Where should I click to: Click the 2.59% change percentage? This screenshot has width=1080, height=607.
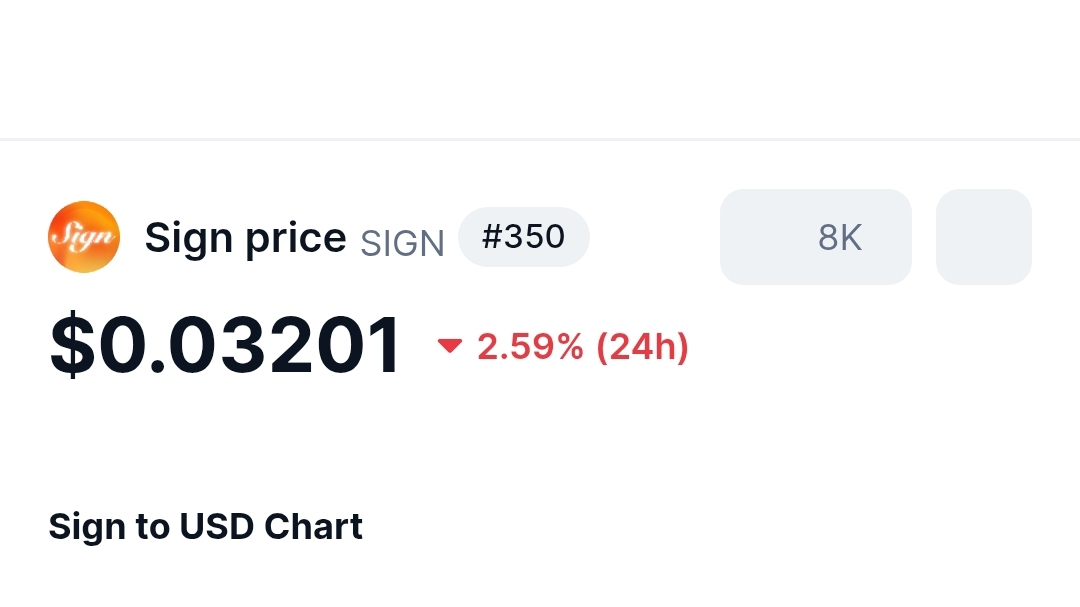pyautogui.click(x=530, y=347)
